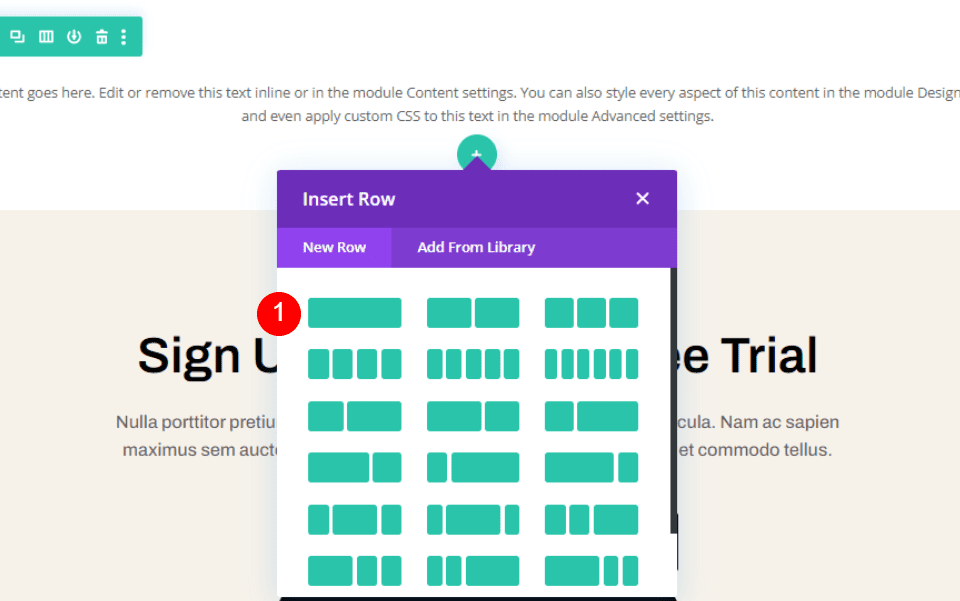Select the single full-width column layout

(354, 313)
